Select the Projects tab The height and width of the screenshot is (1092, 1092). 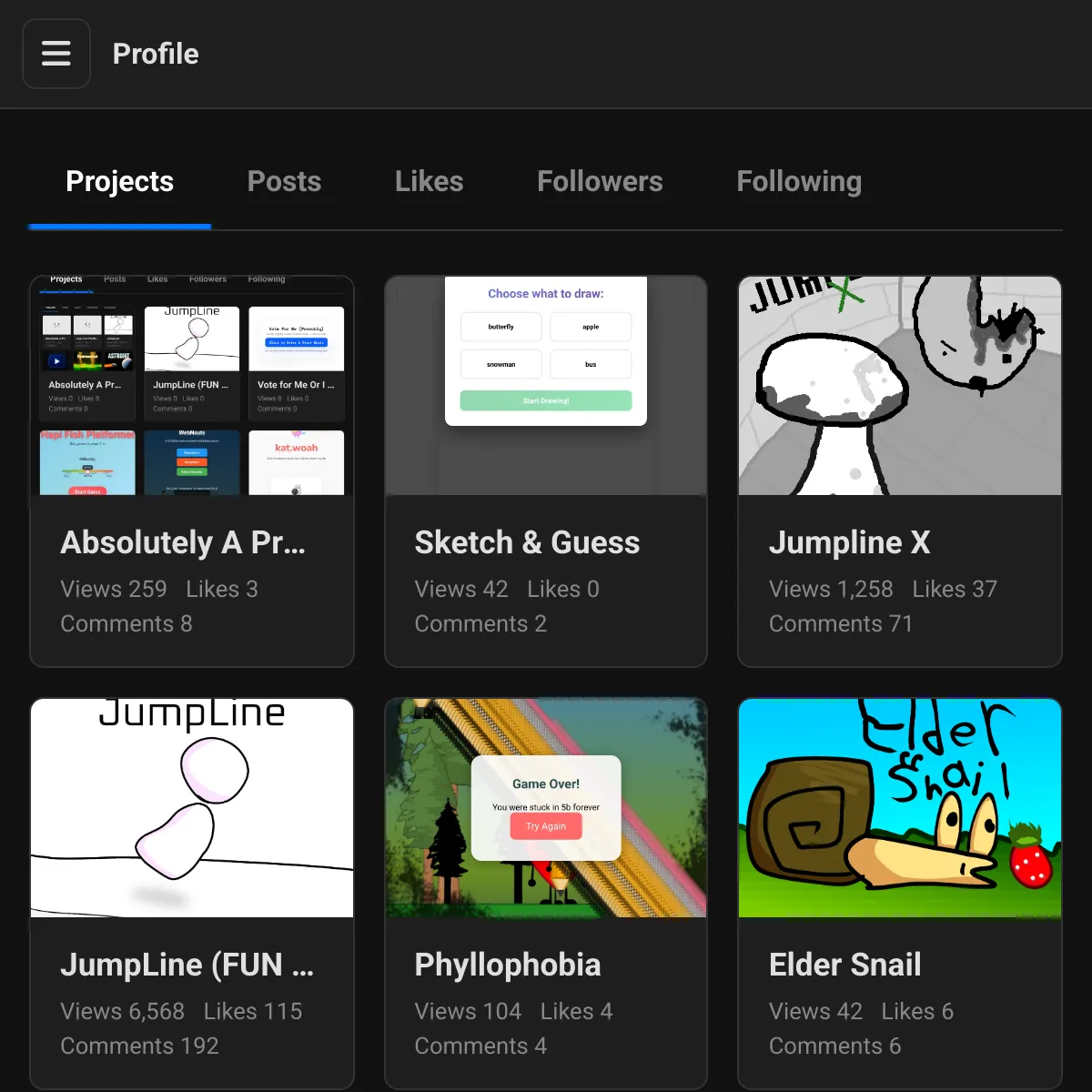[x=119, y=181]
